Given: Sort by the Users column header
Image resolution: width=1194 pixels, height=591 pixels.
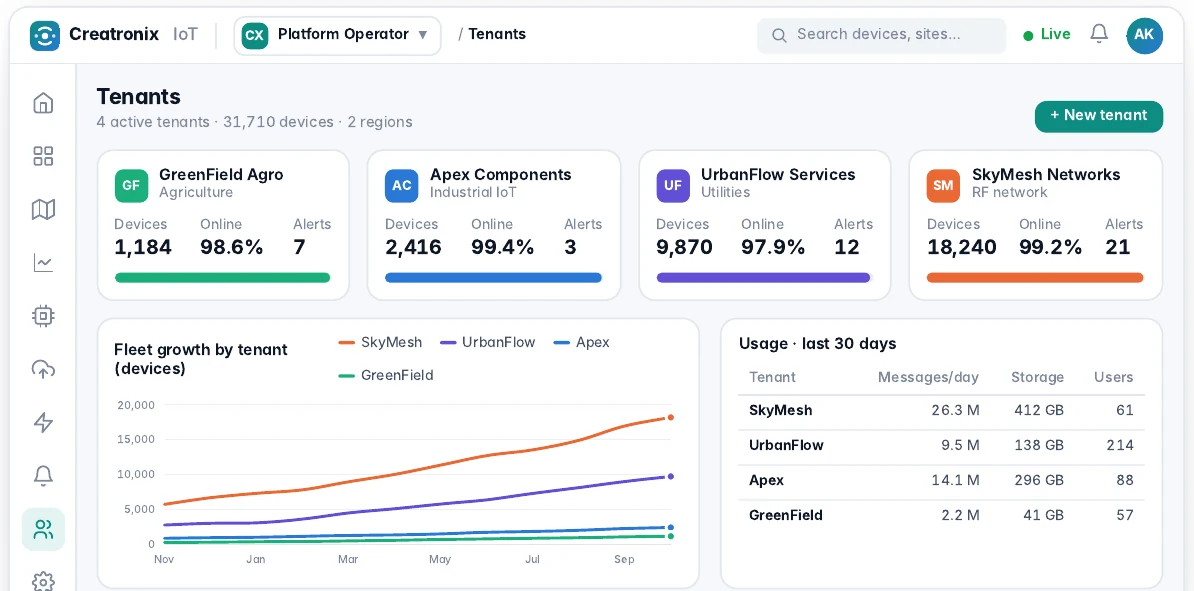Looking at the screenshot, I should click(1113, 377).
